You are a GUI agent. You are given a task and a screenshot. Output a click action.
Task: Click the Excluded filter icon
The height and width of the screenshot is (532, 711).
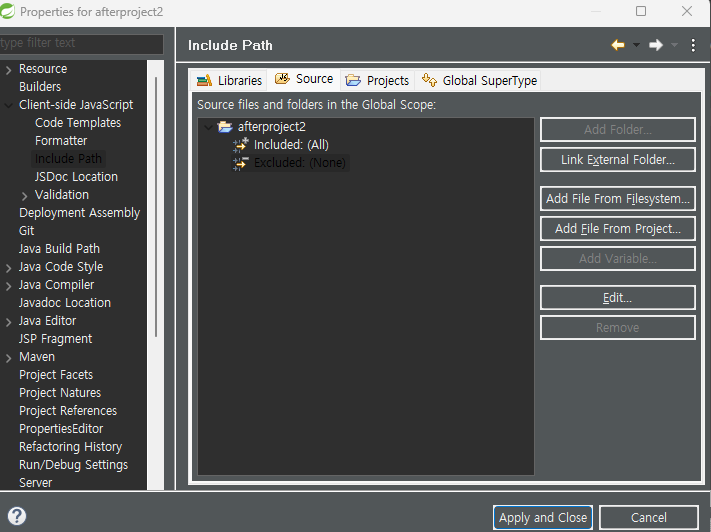[x=240, y=162]
